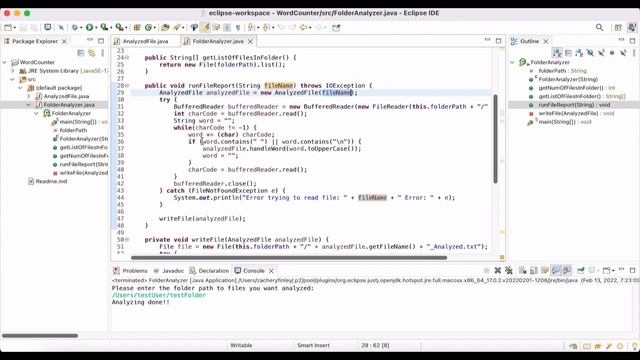Collapse the src folder node
640x360 pixels.
coord(13,79)
